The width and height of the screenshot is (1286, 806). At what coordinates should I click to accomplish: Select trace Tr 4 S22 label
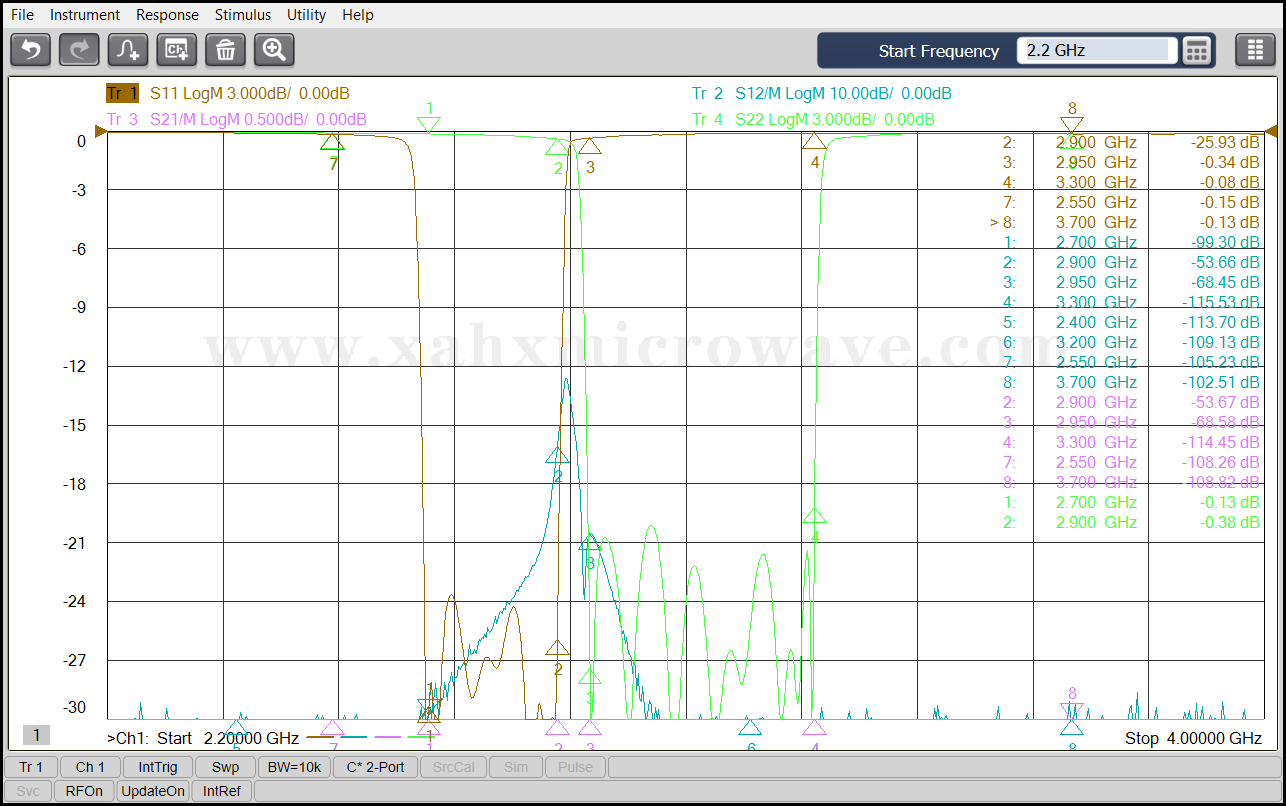point(813,120)
